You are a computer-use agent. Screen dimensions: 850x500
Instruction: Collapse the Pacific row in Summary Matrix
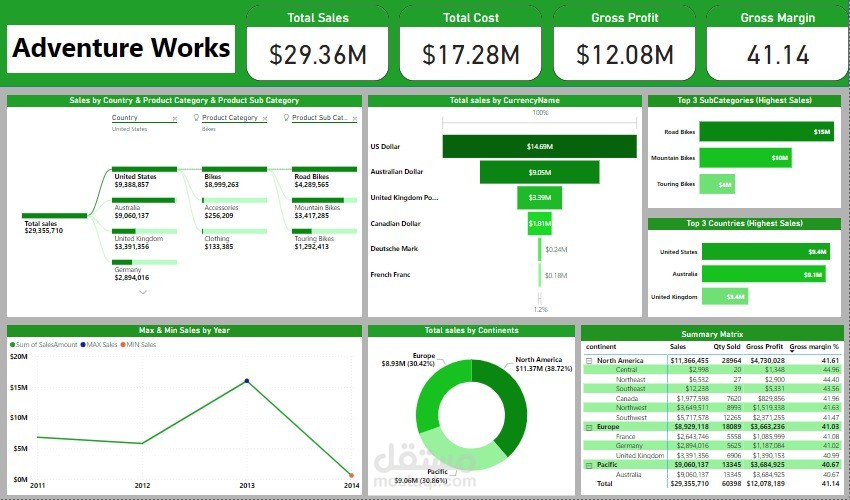click(x=589, y=465)
